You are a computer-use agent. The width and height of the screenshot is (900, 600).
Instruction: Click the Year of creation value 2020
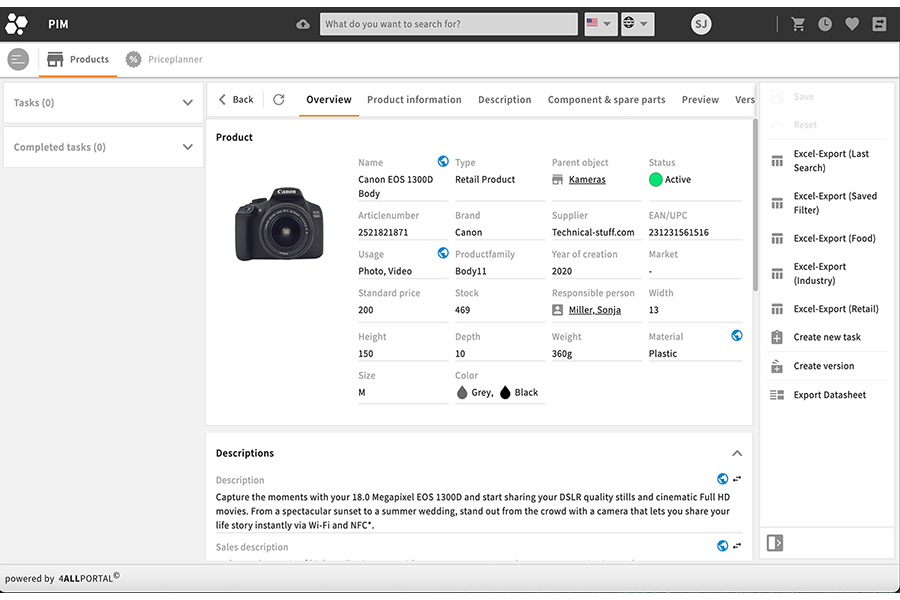(x=562, y=271)
